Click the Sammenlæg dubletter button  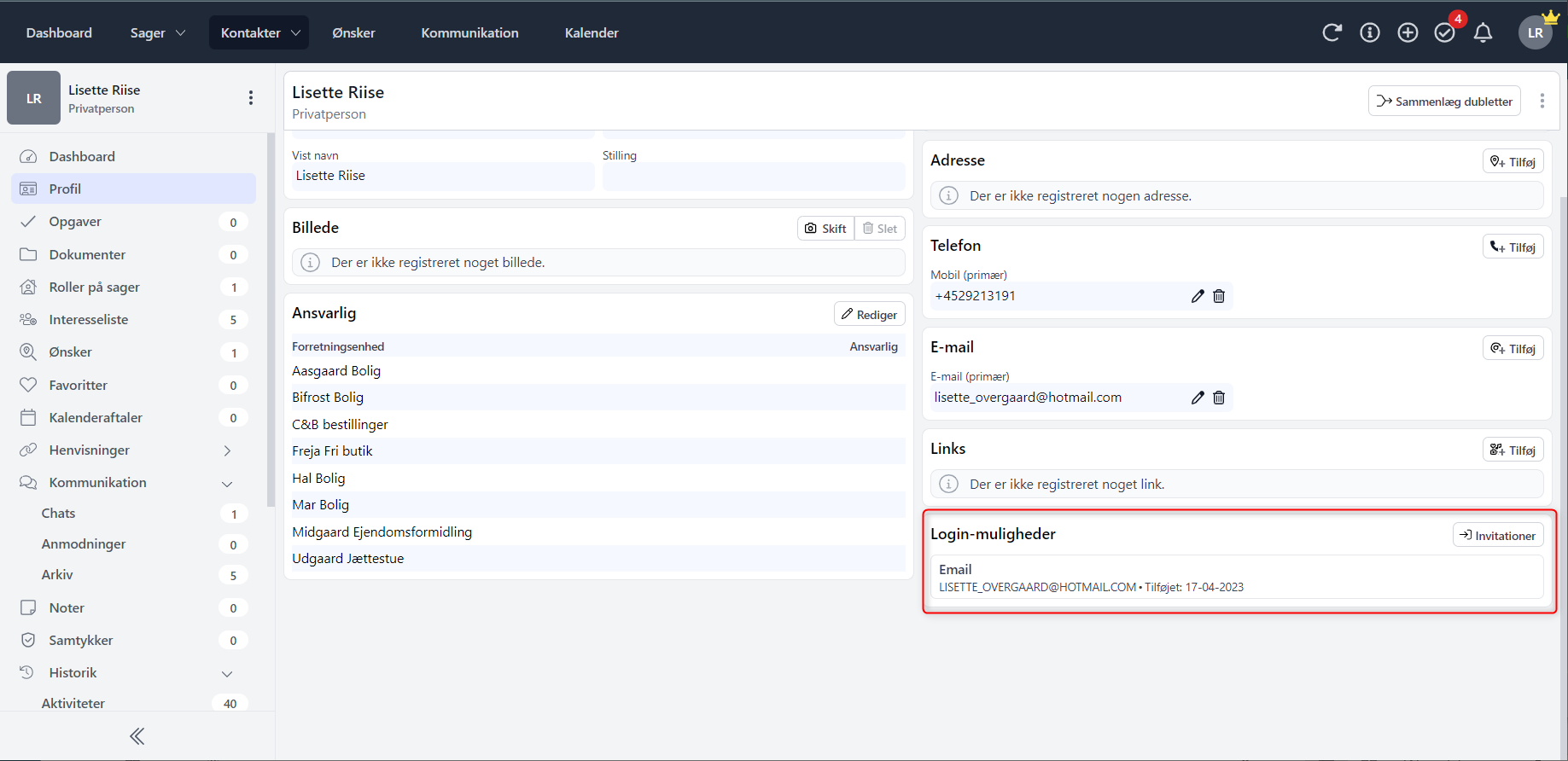click(x=1444, y=101)
